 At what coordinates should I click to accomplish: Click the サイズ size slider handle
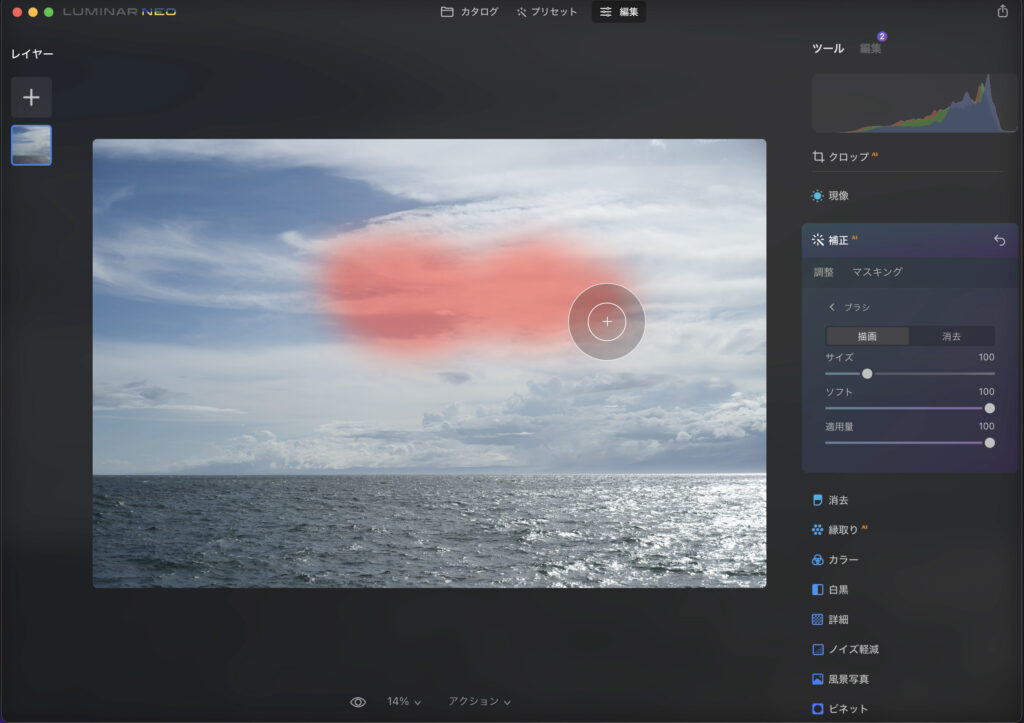point(867,374)
